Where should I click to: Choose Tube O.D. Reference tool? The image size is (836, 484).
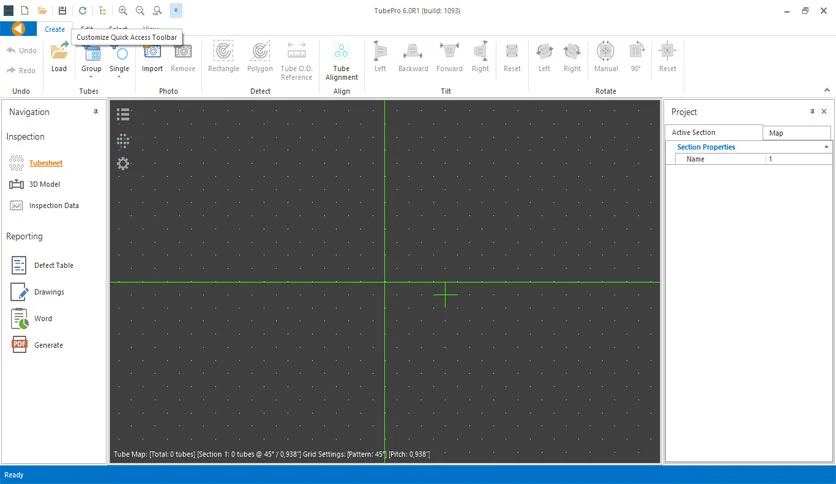[x=296, y=61]
